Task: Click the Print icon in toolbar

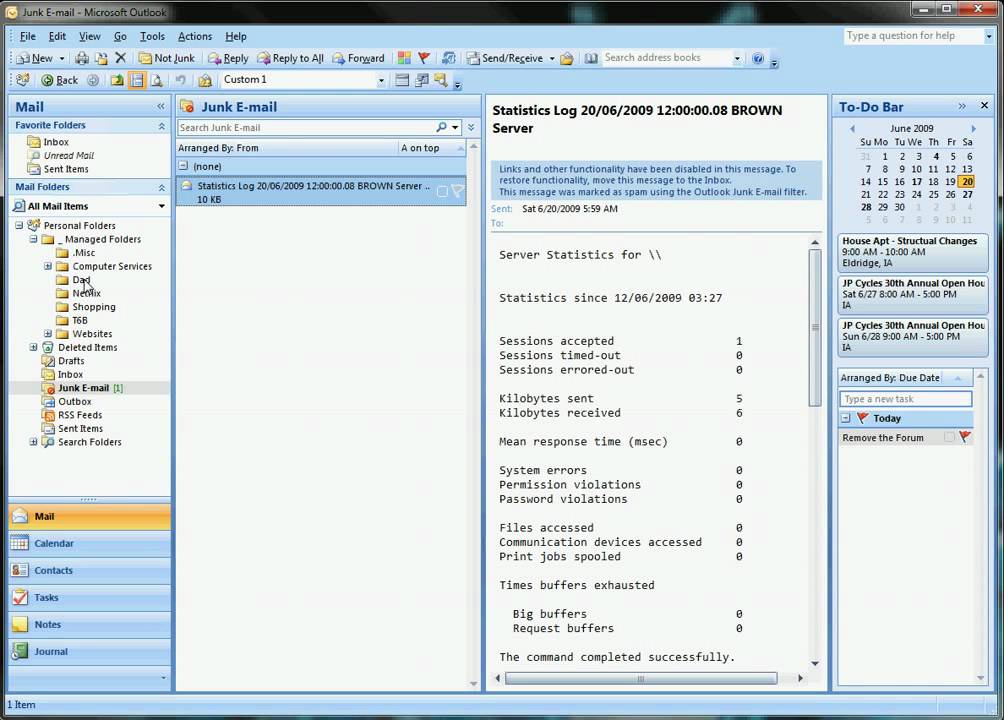Action: pyautogui.click(x=82, y=58)
